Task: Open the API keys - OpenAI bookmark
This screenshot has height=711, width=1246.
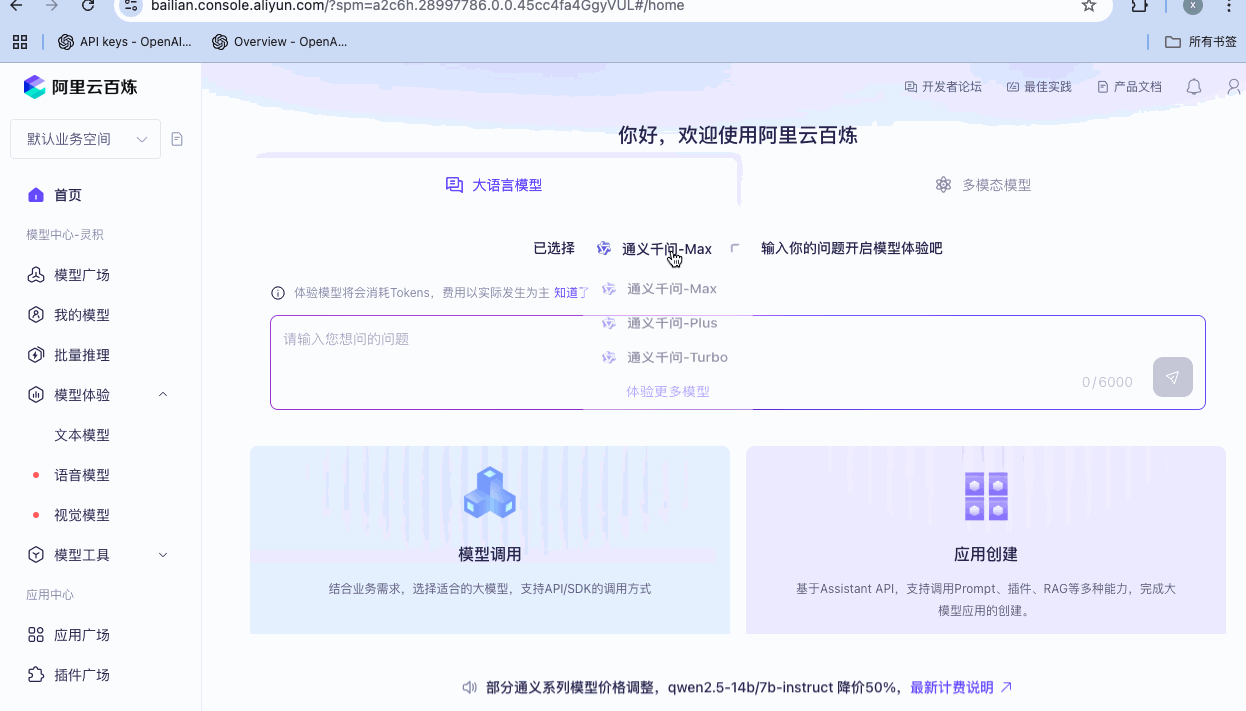Action: coord(125,42)
